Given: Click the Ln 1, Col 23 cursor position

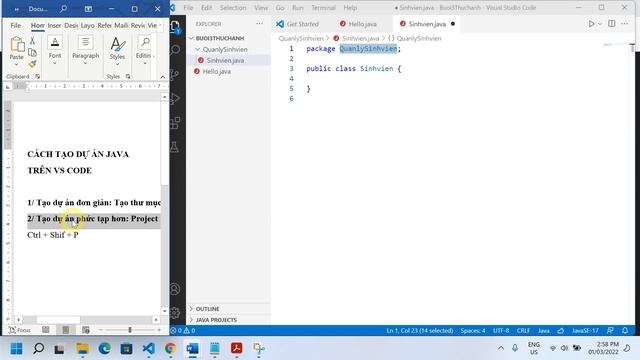Looking at the screenshot, I should [x=420, y=330].
